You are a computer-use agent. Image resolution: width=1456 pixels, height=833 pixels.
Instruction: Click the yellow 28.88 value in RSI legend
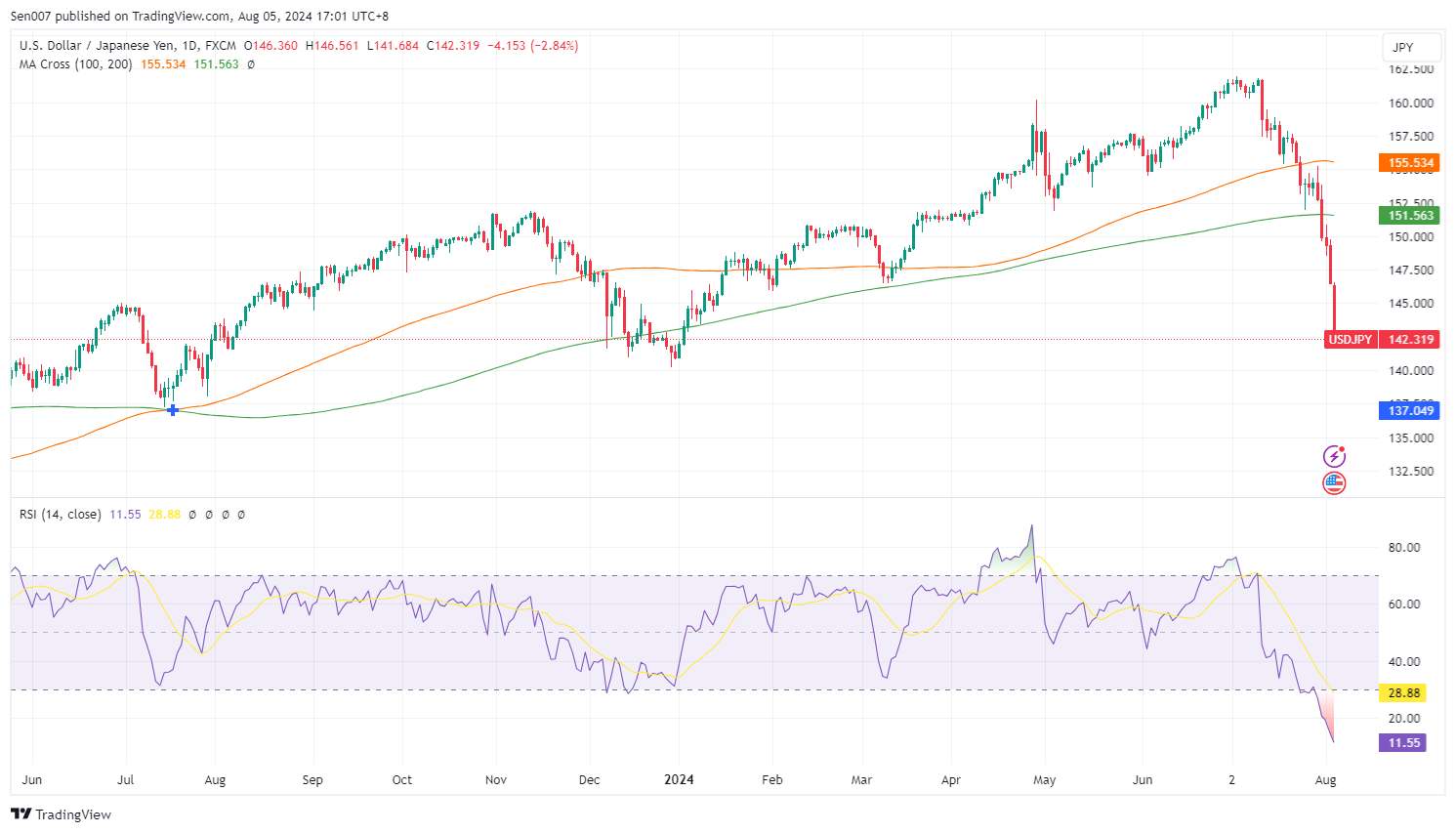coord(164,515)
